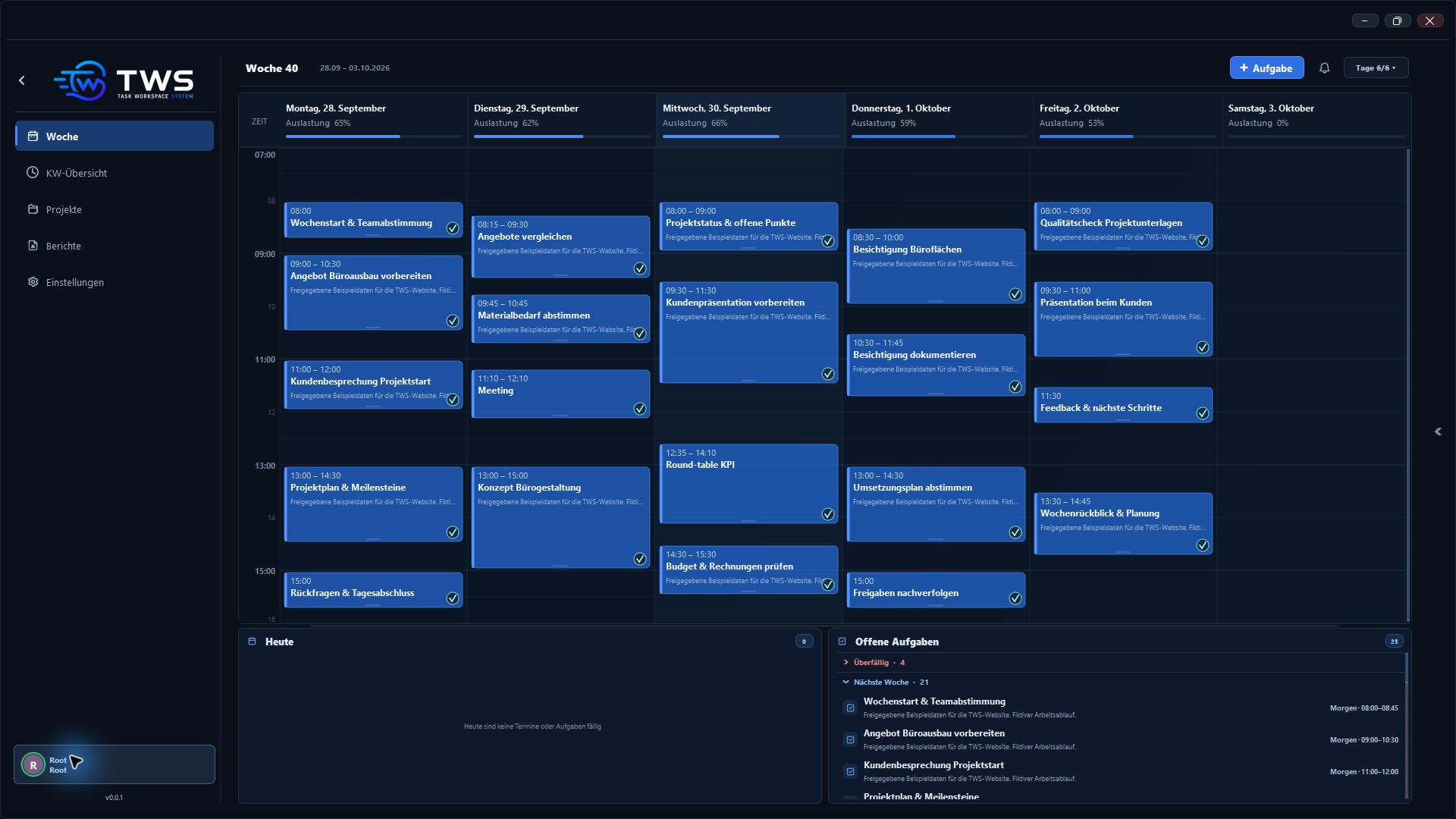Check off Feedback & nächste Schritte
This screenshot has width=1456, height=819.
pos(1203,413)
